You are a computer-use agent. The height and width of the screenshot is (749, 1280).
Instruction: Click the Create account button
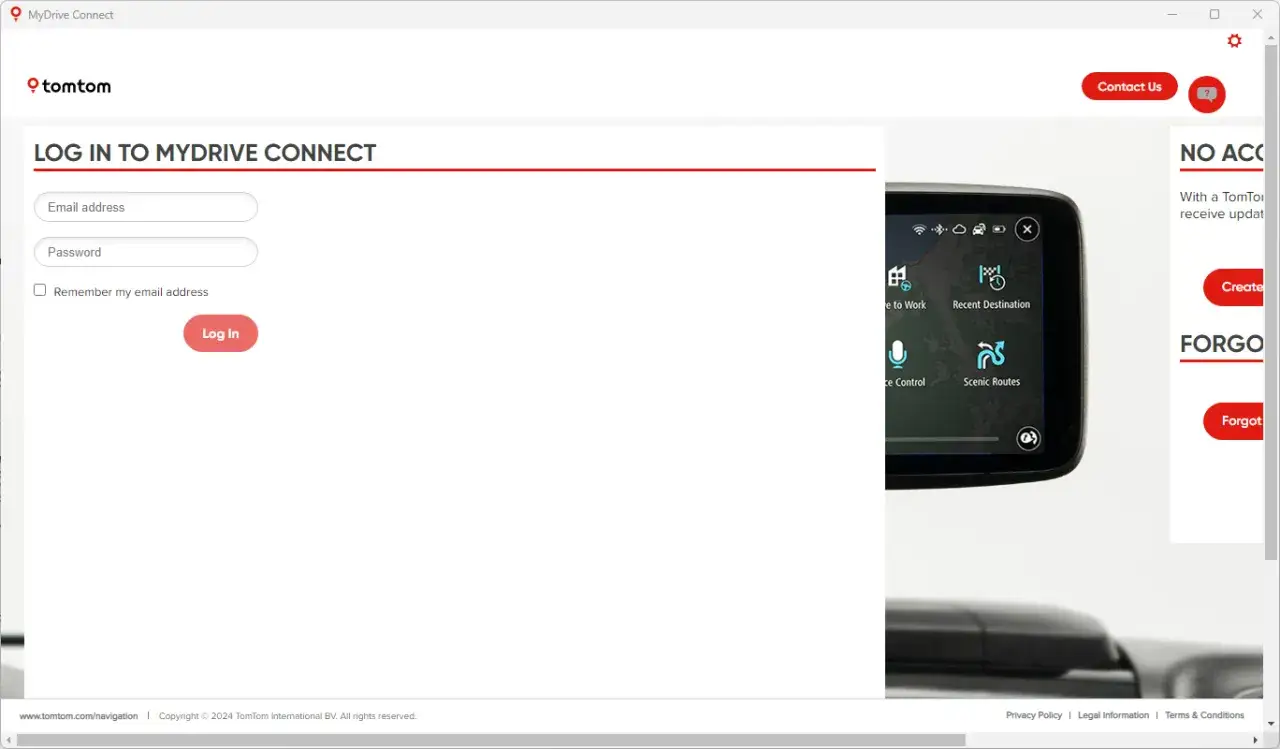(1233, 287)
